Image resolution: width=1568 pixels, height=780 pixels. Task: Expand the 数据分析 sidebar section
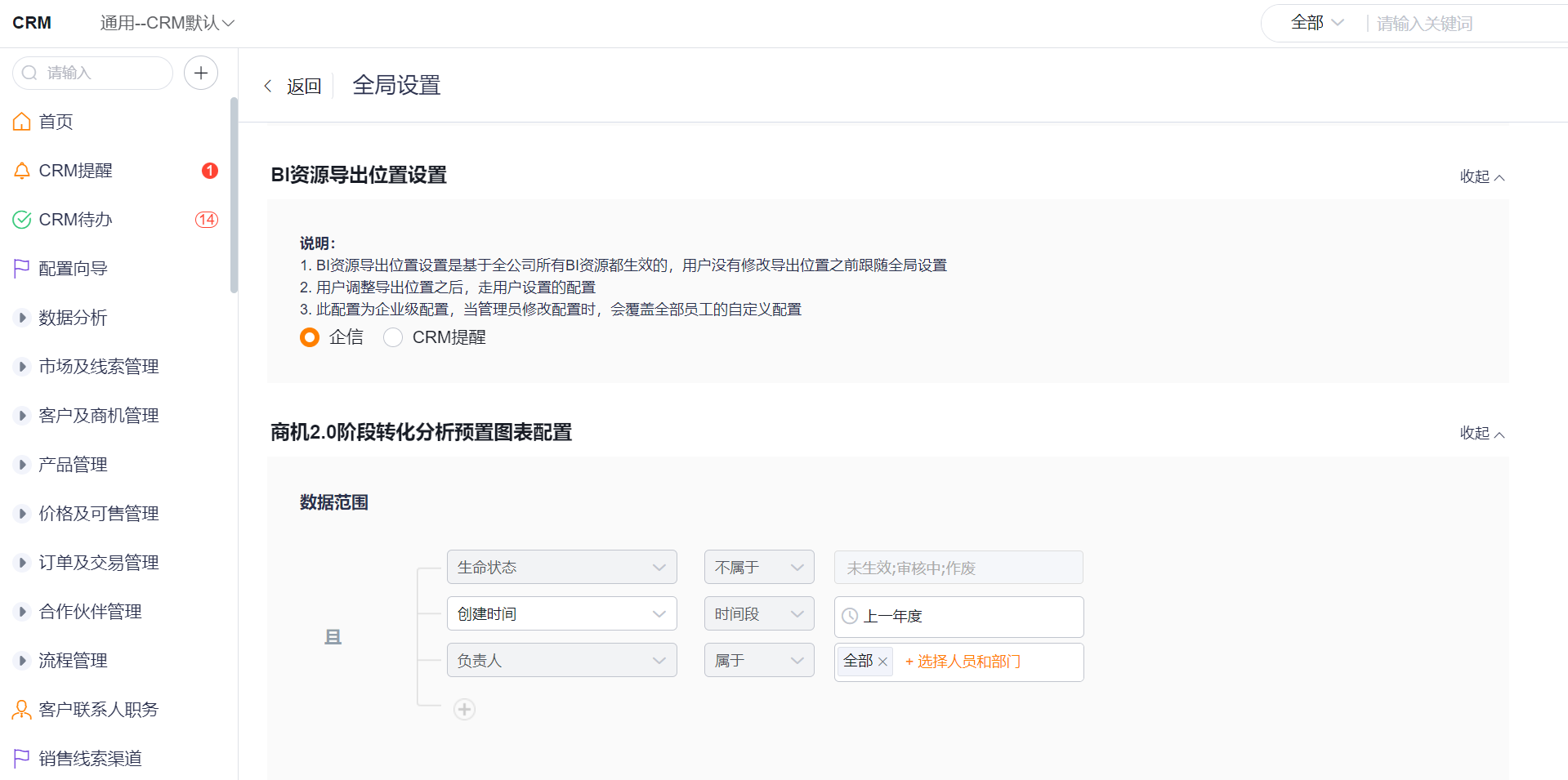pos(74,318)
